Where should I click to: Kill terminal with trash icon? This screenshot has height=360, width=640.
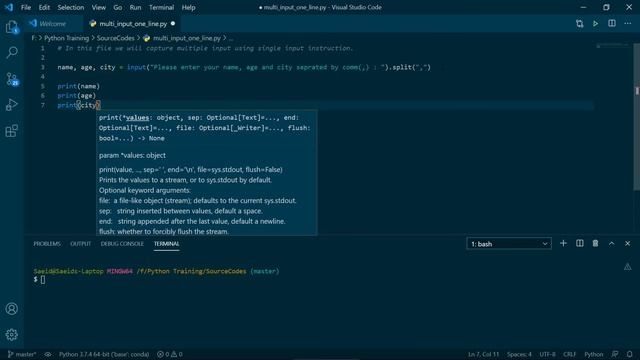596,243
